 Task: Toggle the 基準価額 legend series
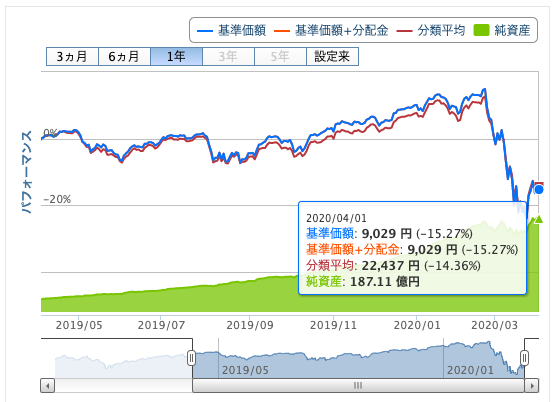click(231, 30)
